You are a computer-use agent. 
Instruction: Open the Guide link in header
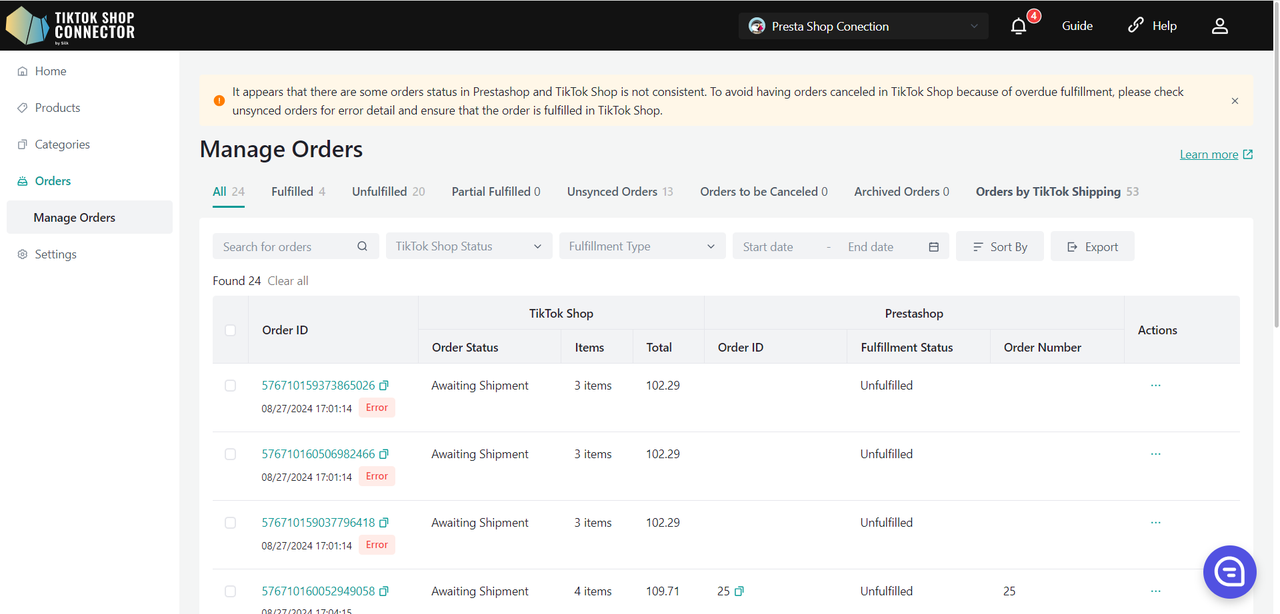click(1077, 26)
